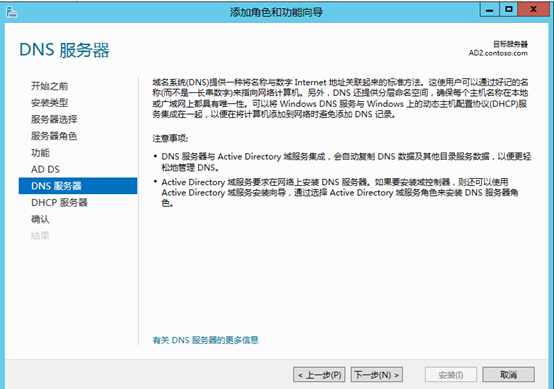
Task: Click the 取消 button
Action: pos(508,375)
